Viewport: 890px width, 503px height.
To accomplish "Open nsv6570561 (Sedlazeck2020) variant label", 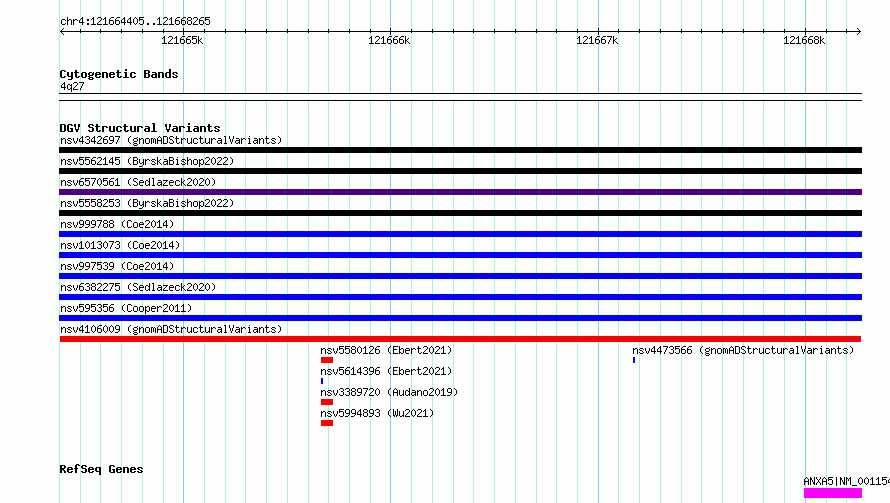I will (x=138, y=182).
